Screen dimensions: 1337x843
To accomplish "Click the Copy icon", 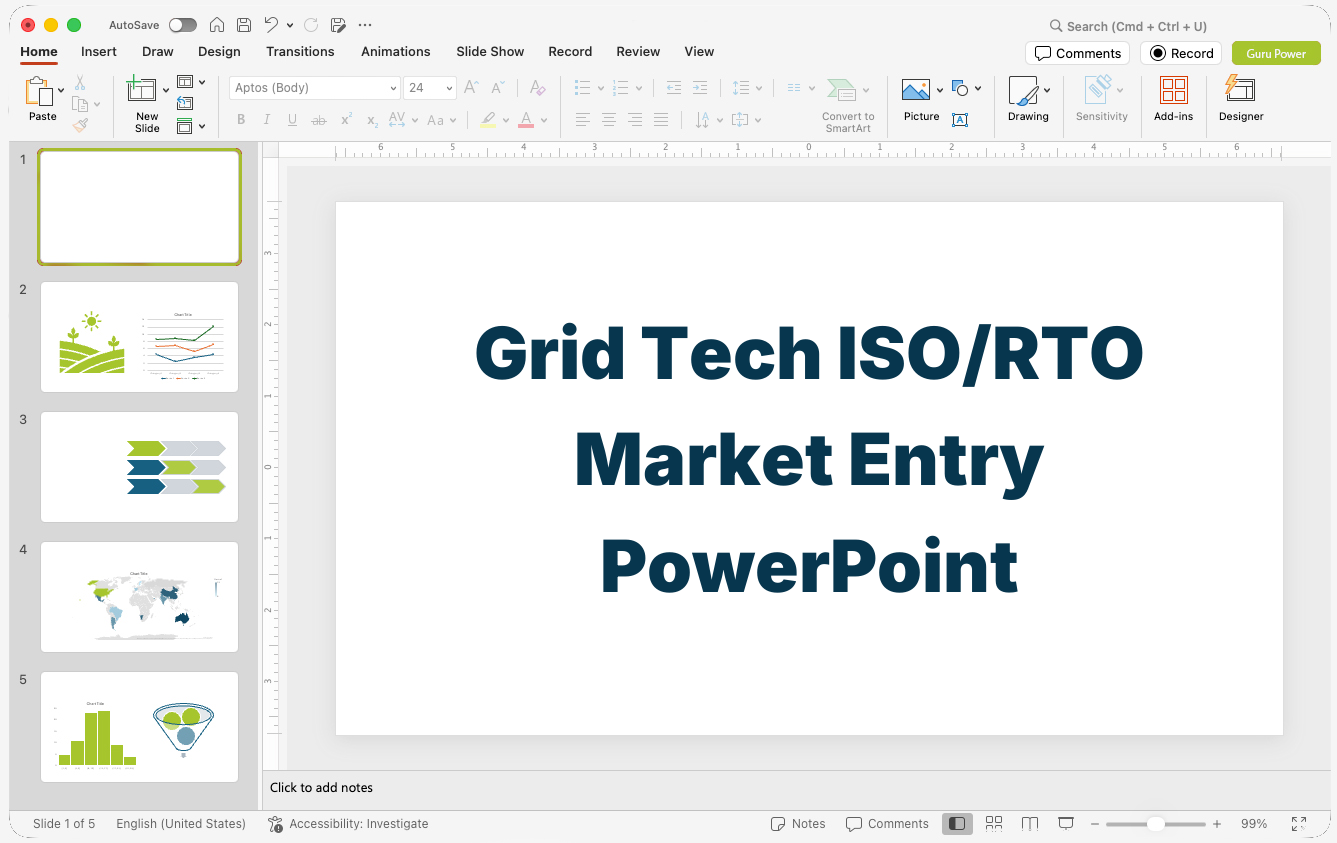I will tap(80, 104).
